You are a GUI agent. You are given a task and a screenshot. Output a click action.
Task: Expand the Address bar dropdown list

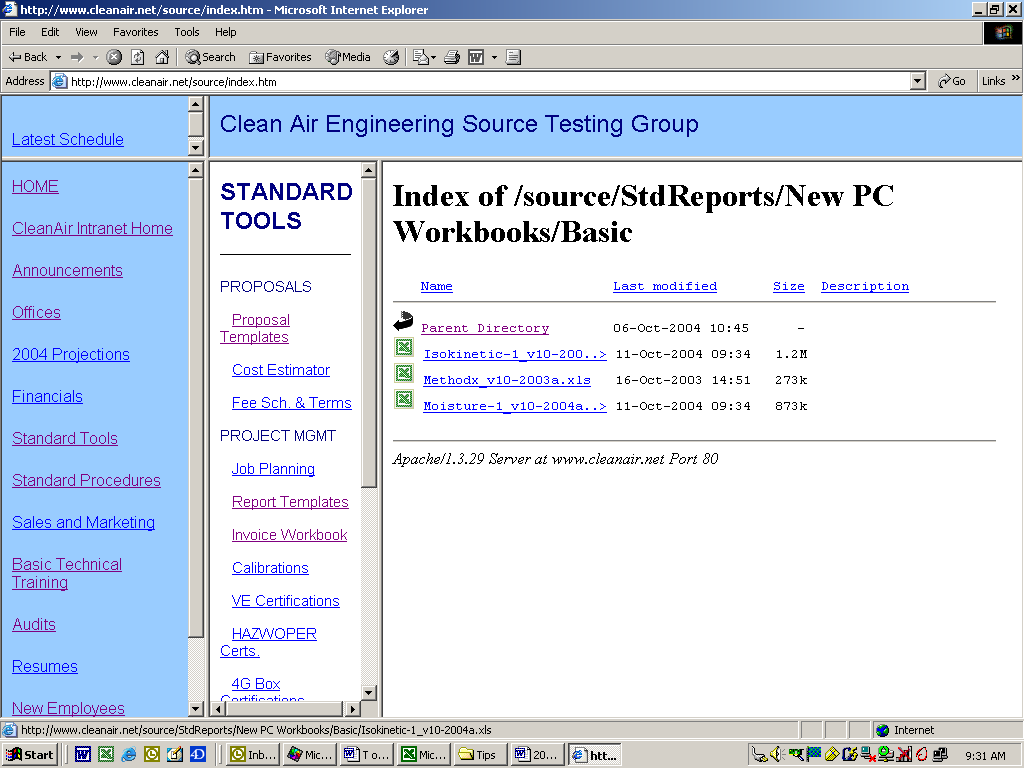tap(918, 81)
